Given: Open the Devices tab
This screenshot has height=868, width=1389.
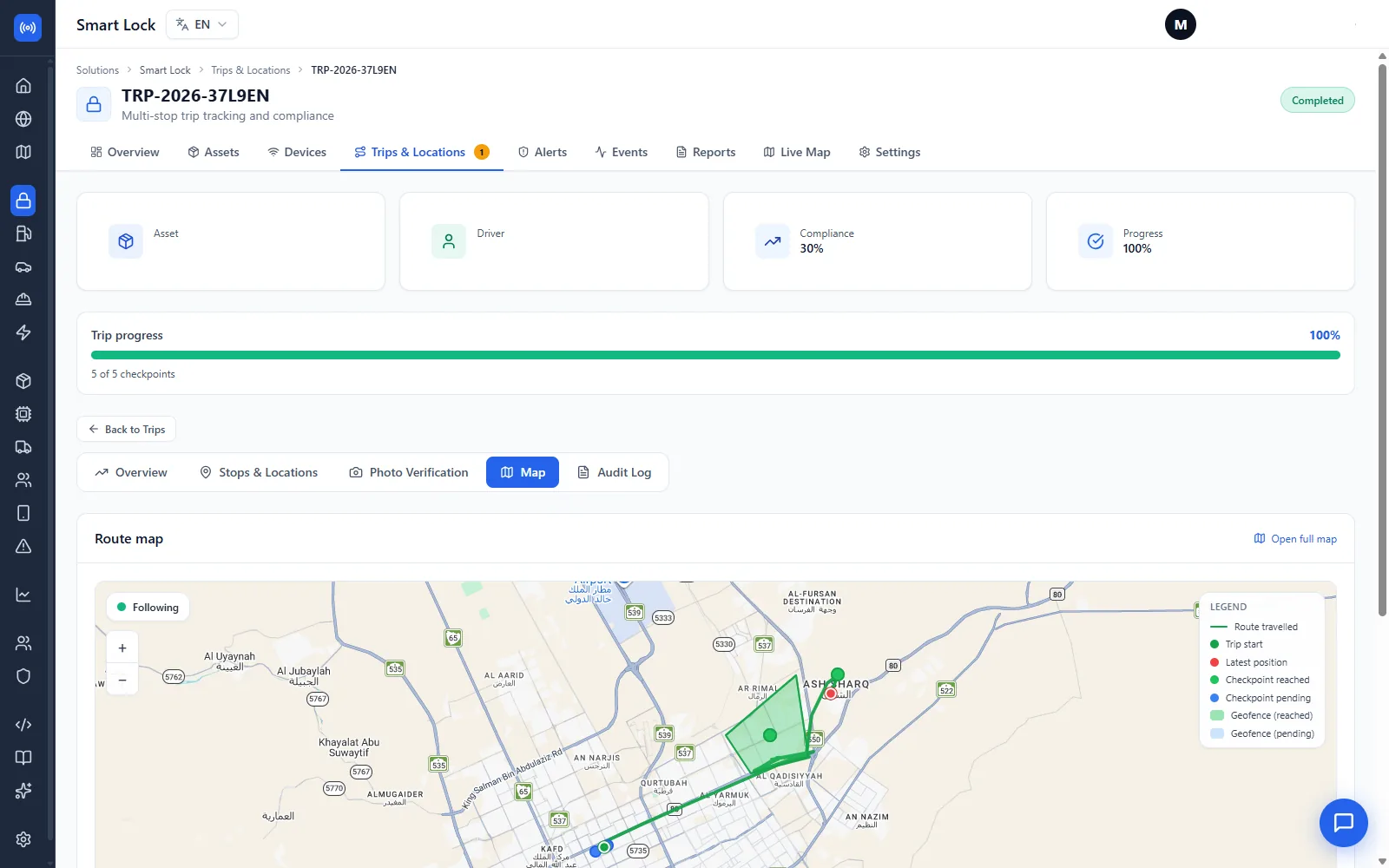Looking at the screenshot, I should (x=297, y=152).
